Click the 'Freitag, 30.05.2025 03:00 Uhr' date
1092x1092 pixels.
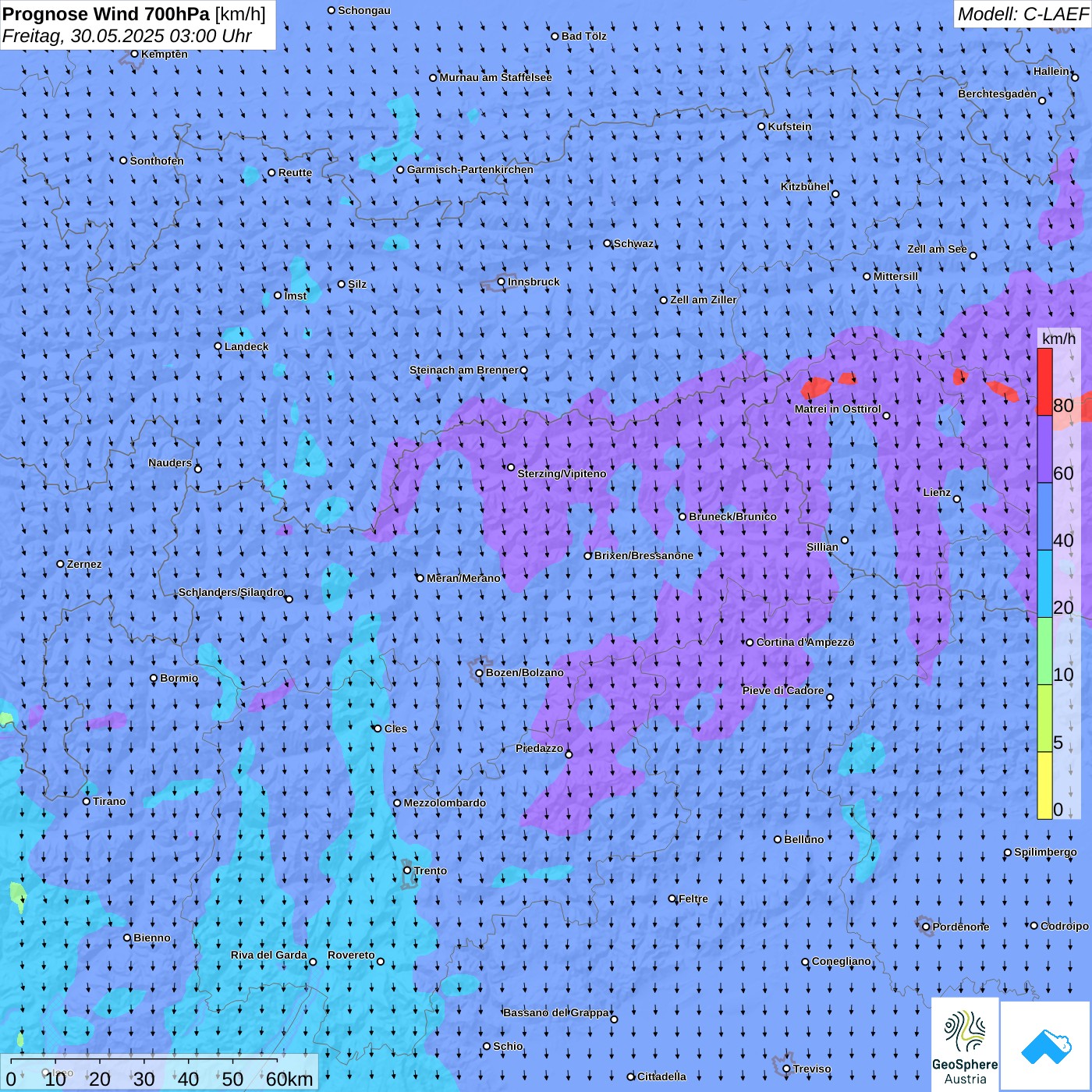point(127,36)
